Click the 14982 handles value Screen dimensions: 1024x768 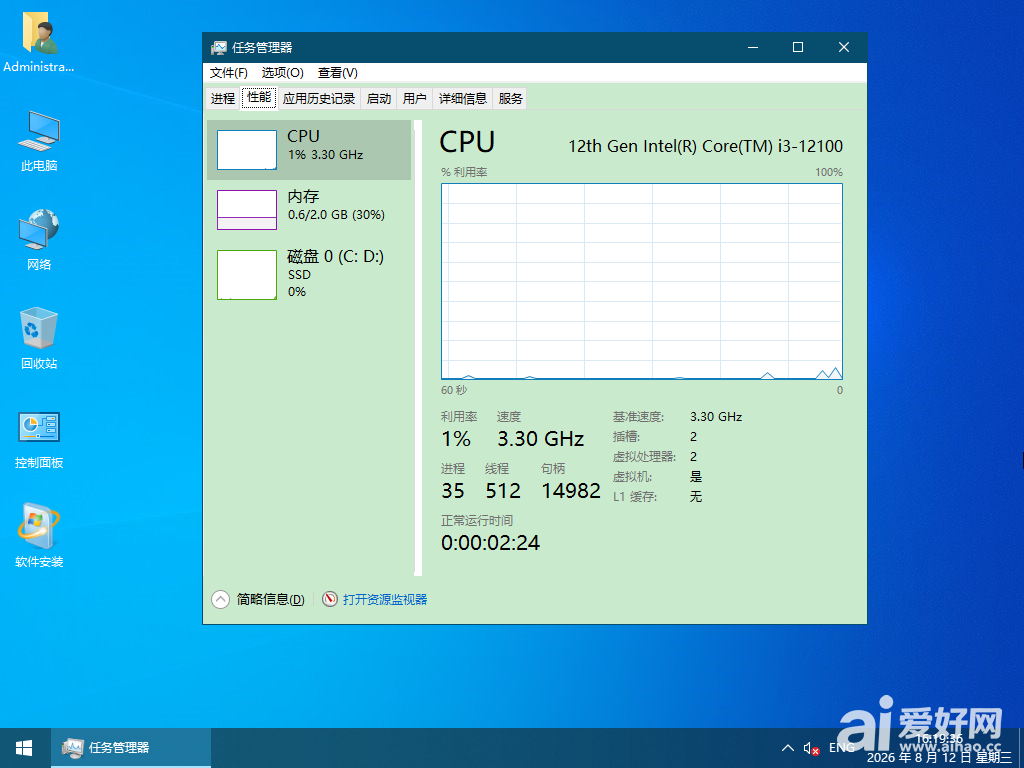[x=571, y=491]
